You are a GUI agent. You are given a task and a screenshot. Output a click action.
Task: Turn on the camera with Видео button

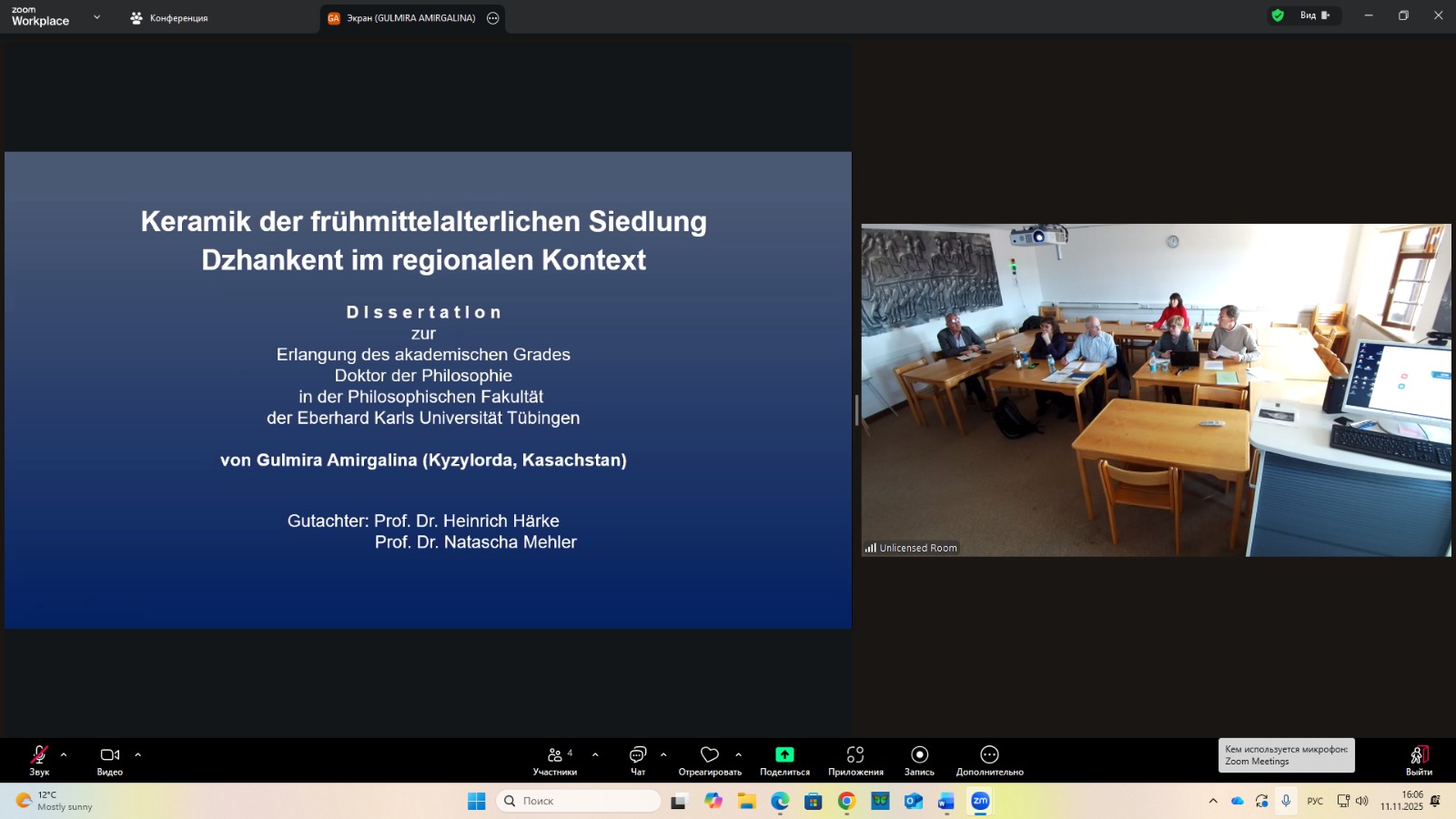(x=110, y=758)
